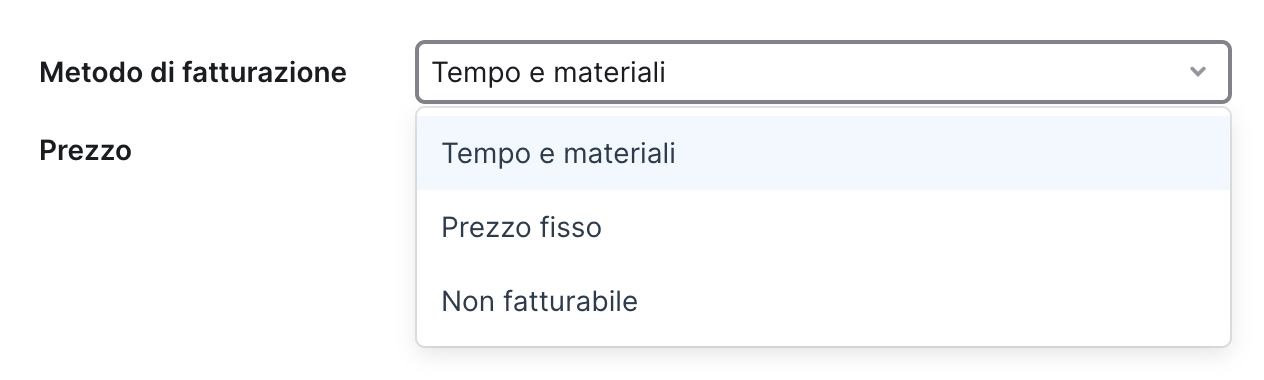Viewport: 1264px width, 380px height.
Task: Close the dropdown using its down arrow
Action: coord(1197,72)
